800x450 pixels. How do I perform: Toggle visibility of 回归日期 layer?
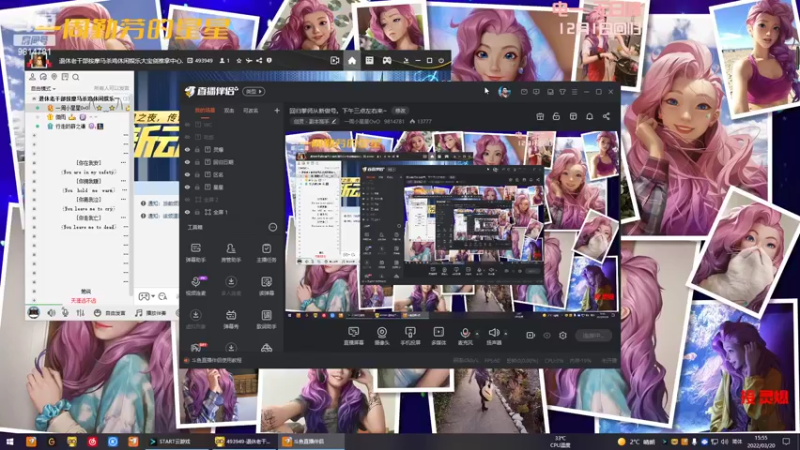(x=187, y=162)
